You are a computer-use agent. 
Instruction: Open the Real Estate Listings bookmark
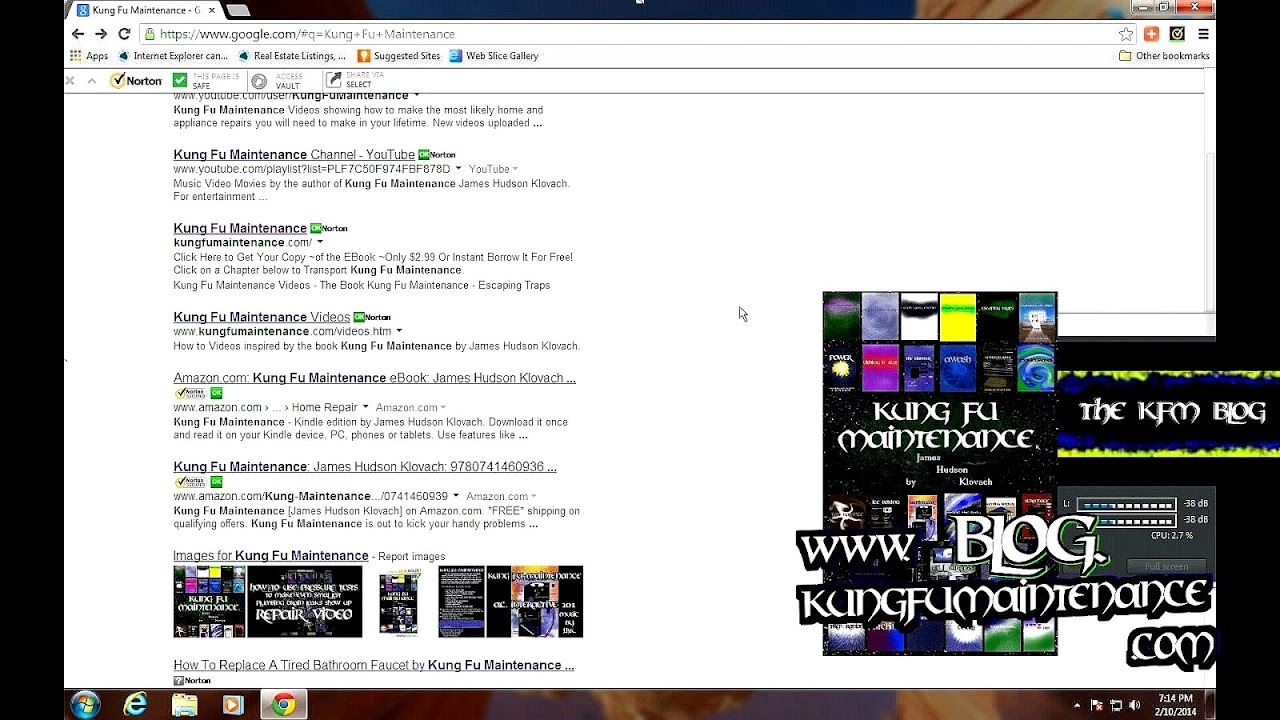(x=292, y=56)
